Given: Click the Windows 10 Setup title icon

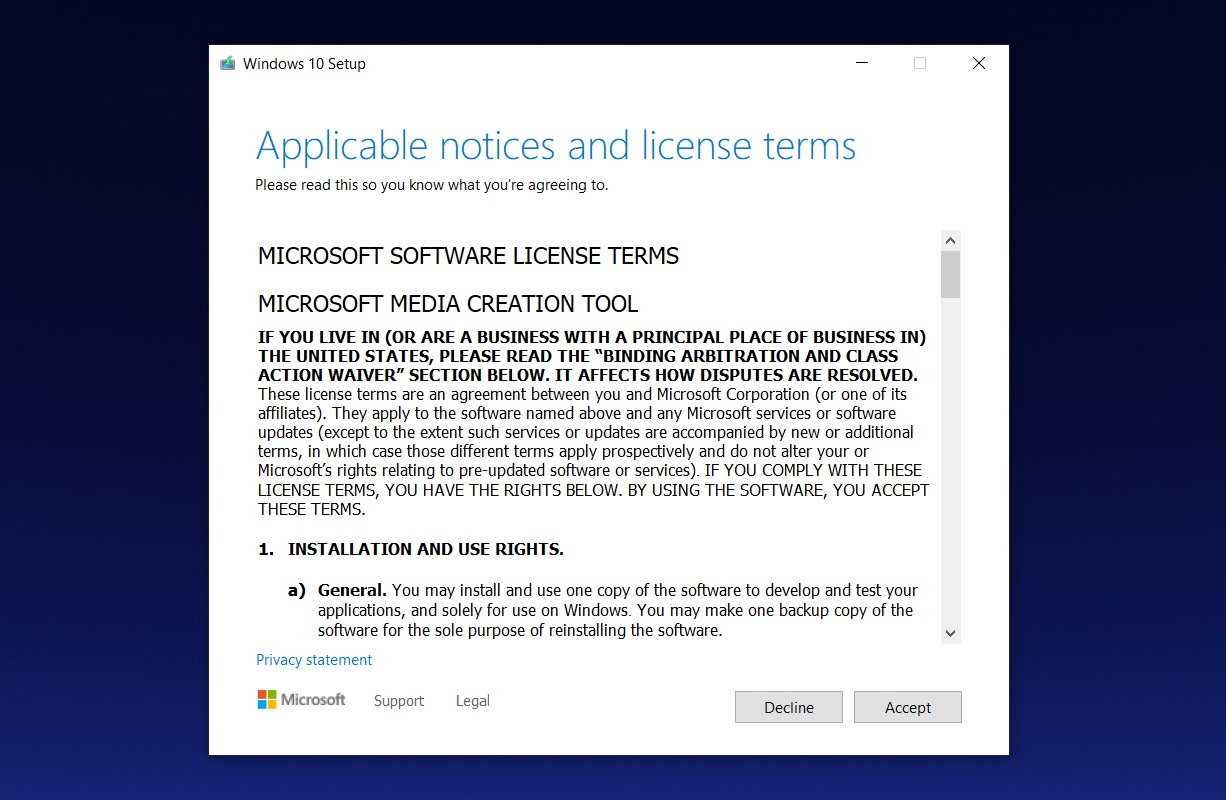Looking at the screenshot, I should click(228, 63).
